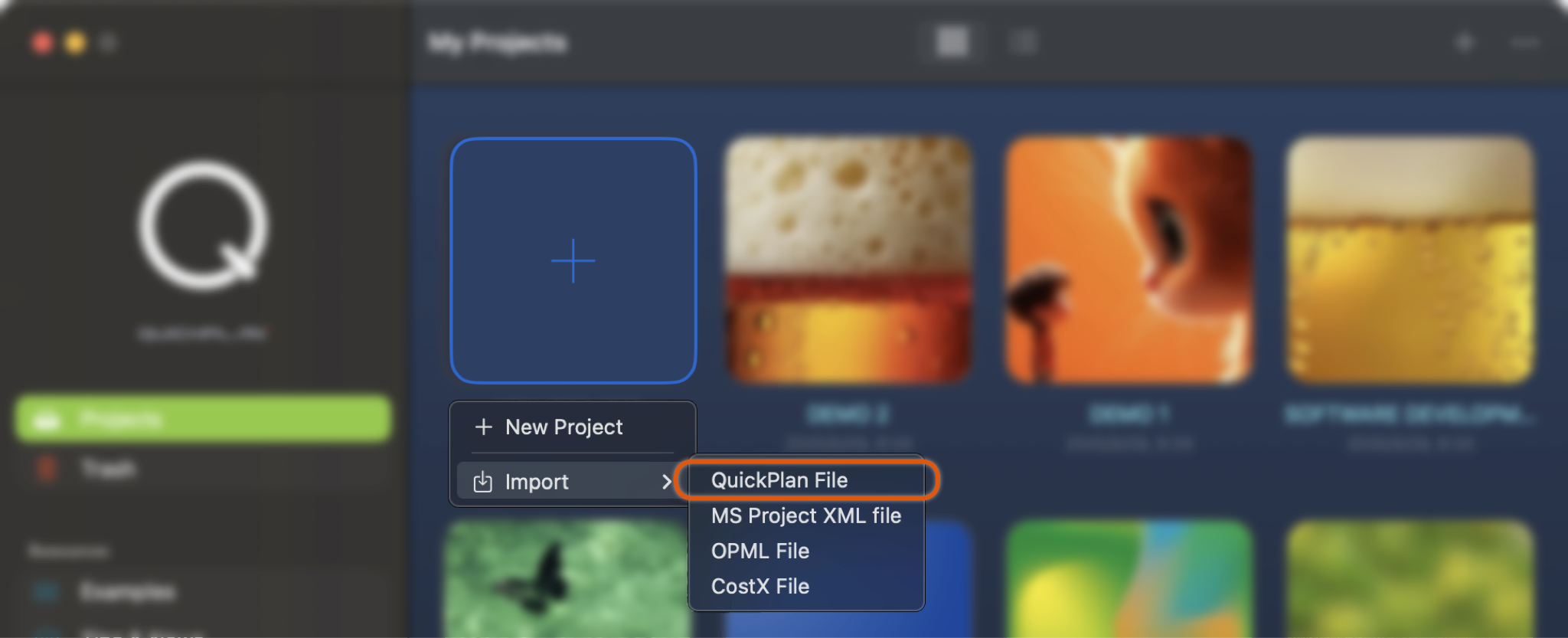The width and height of the screenshot is (1568, 638).
Task: Open the Software Development project thumbnail
Action: tap(1410, 260)
